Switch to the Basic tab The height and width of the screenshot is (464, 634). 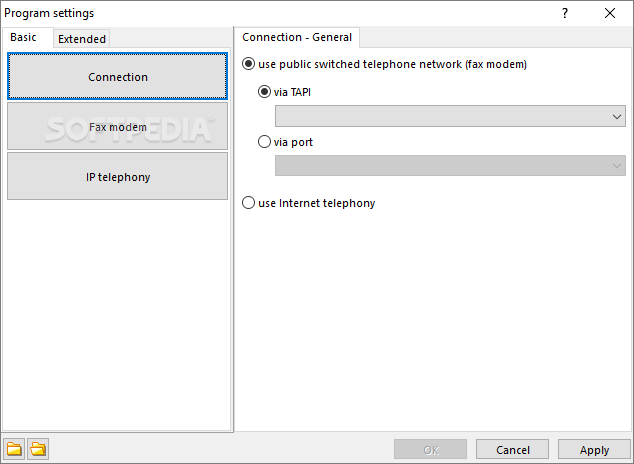coord(23,37)
